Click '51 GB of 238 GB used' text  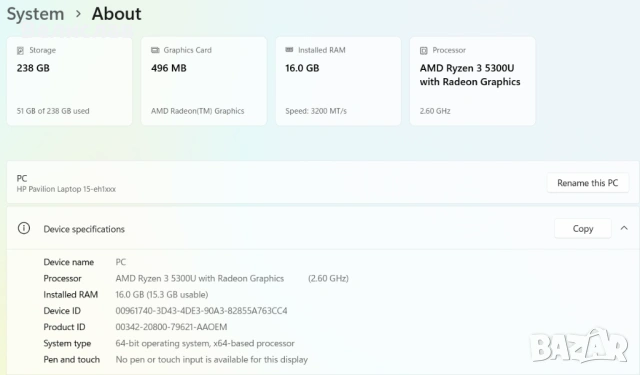(x=53, y=111)
